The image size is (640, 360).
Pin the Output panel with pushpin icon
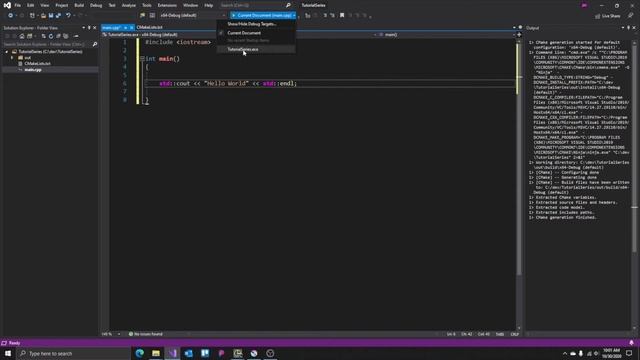628,28
